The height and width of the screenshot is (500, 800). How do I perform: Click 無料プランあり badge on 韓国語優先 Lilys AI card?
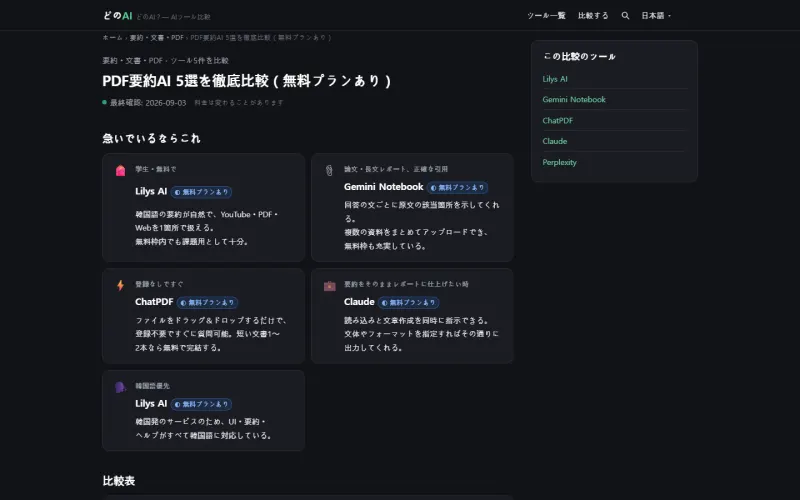(x=202, y=405)
